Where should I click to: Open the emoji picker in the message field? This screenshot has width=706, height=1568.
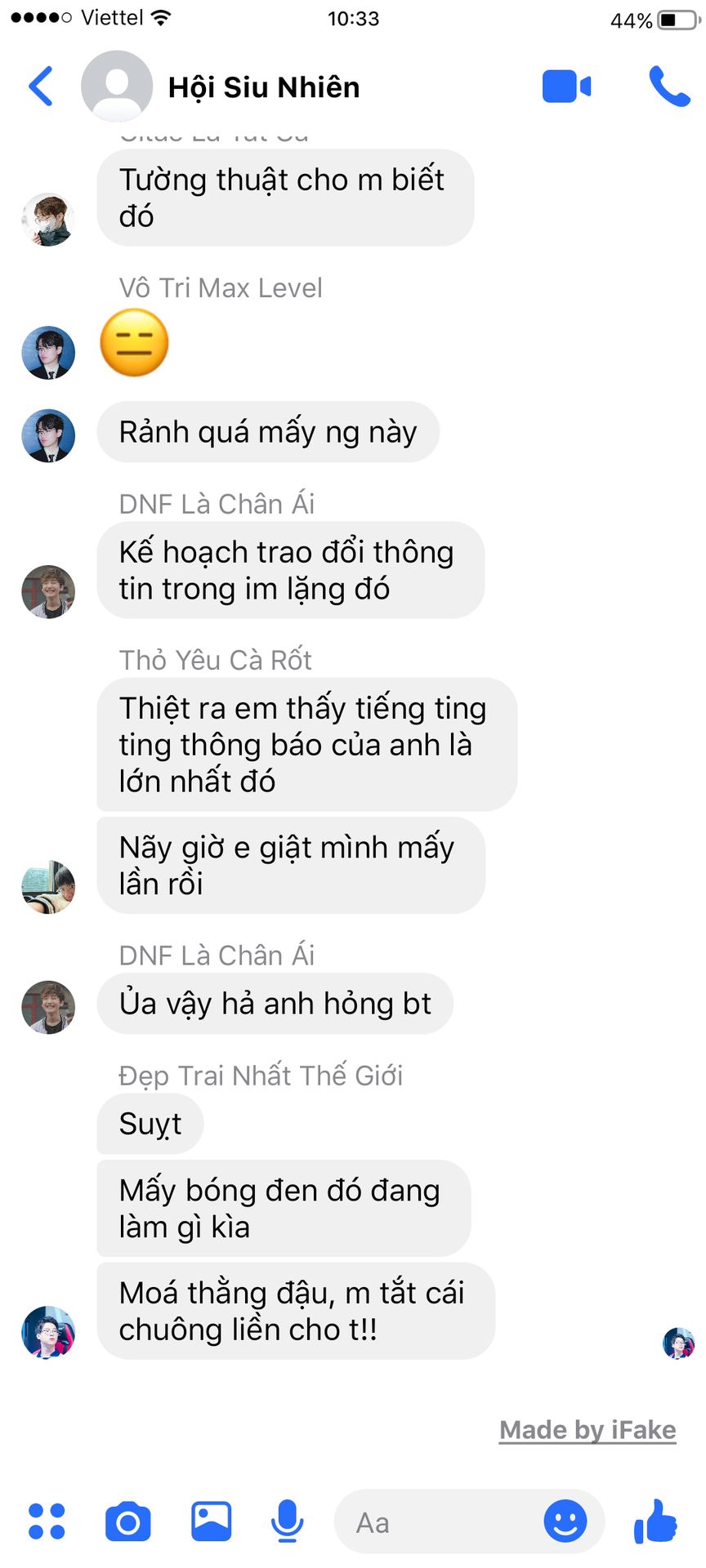[565, 1521]
